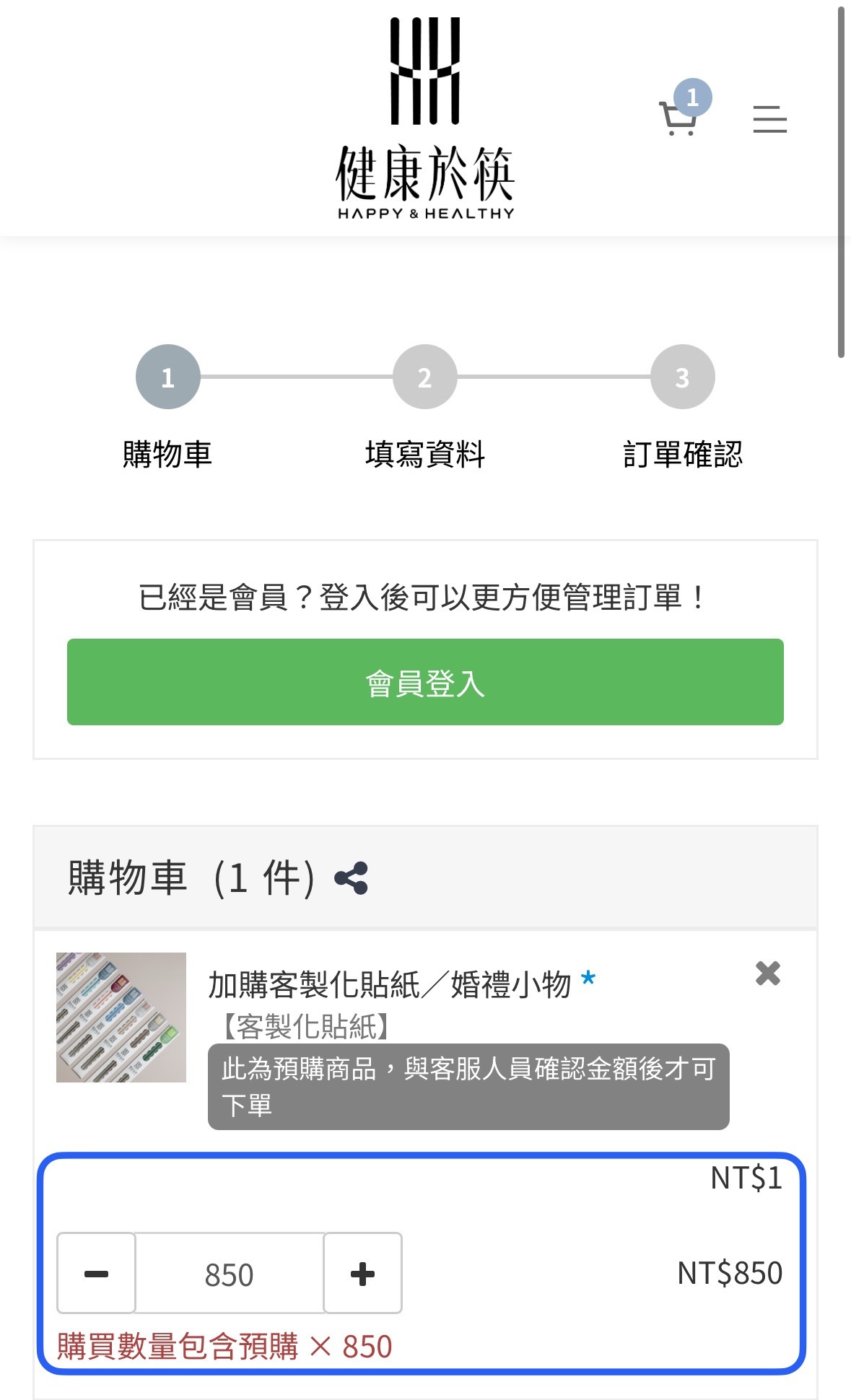The height and width of the screenshot is (1400, 851).
Task: Click the cart badge showing 1
Action: (x=693, y=97)
